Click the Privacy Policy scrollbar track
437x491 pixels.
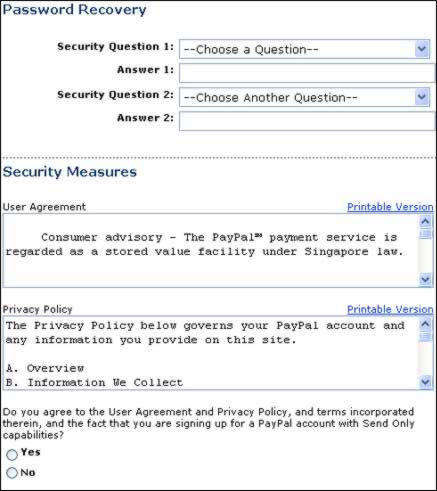point(425,359)
